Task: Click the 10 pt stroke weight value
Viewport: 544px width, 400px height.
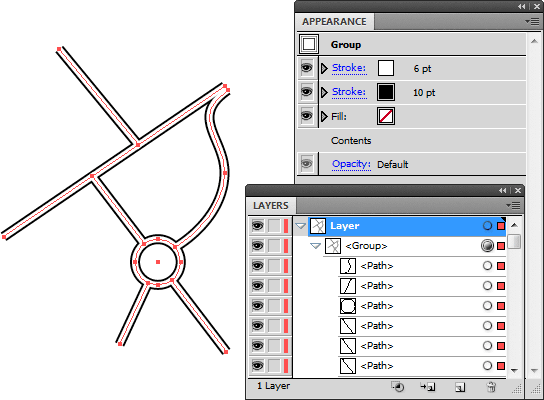Action: tap(424, 93)
